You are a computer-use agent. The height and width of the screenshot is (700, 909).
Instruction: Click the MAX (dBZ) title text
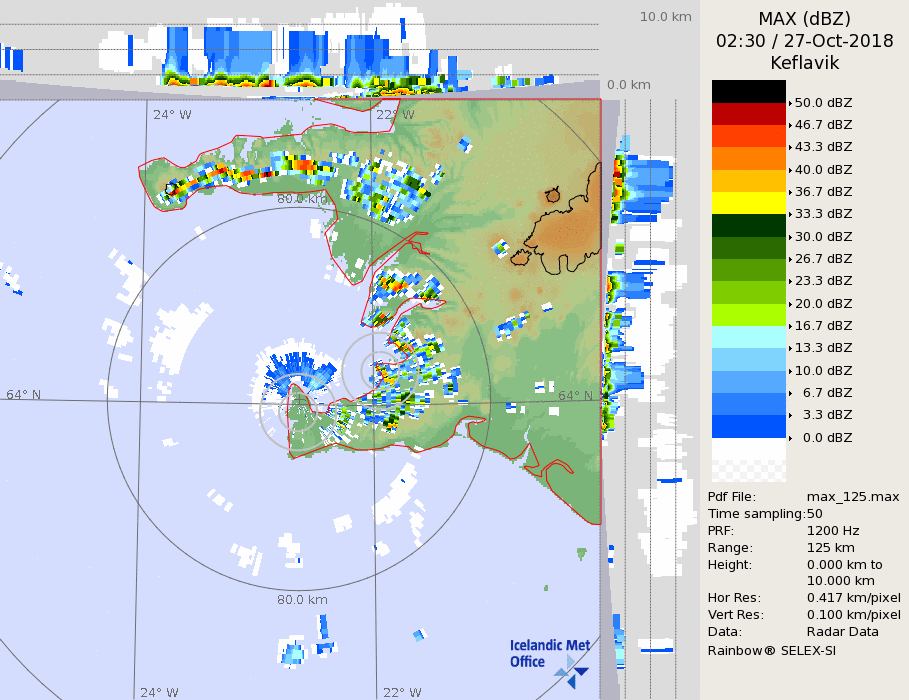(804, 19)
